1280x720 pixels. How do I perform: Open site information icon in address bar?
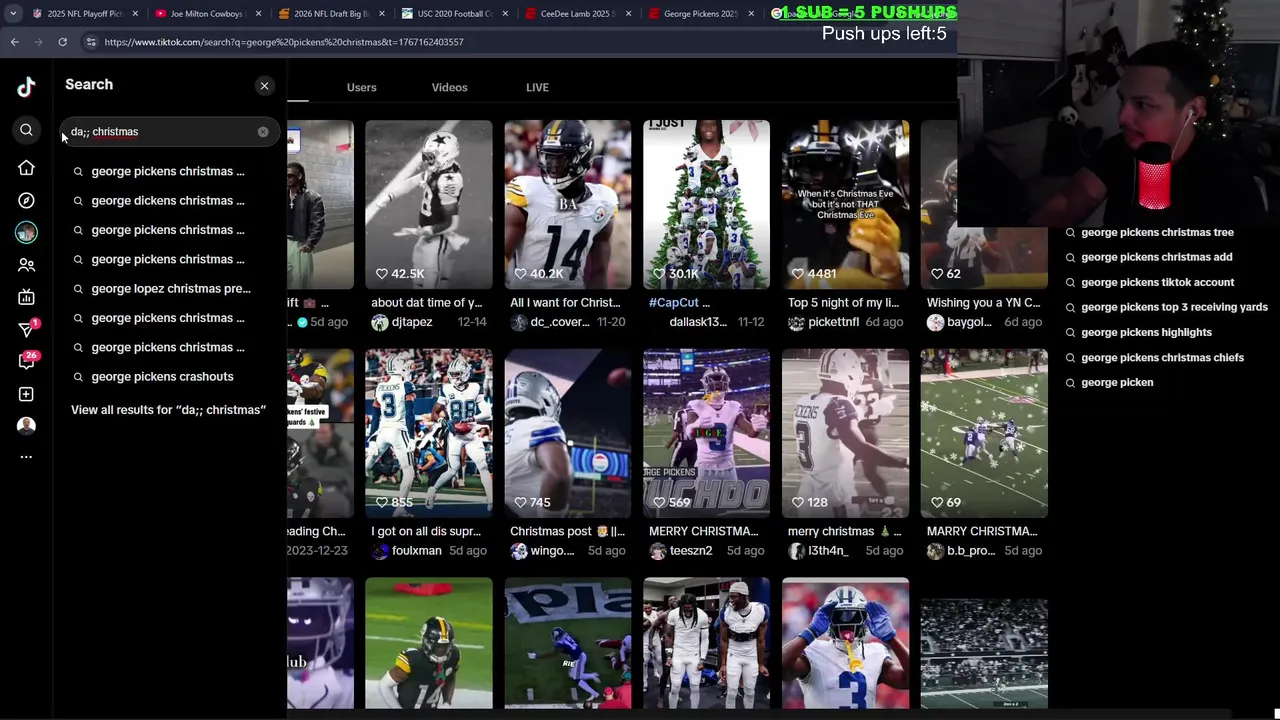pyautogui.click(x=91, y=42)
